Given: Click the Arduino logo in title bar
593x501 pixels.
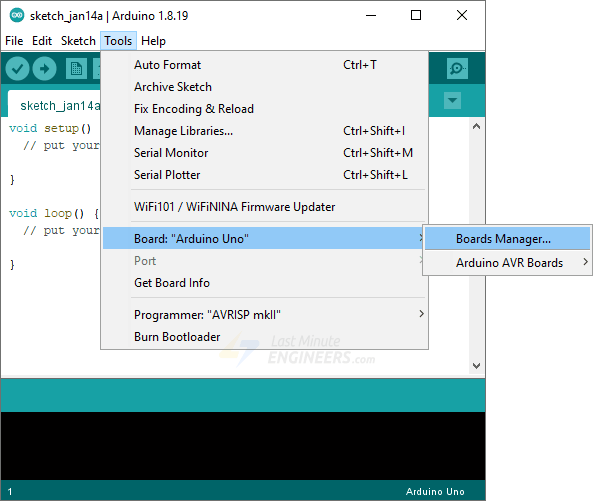Looking at the screenshot, I should pos(17,16).
